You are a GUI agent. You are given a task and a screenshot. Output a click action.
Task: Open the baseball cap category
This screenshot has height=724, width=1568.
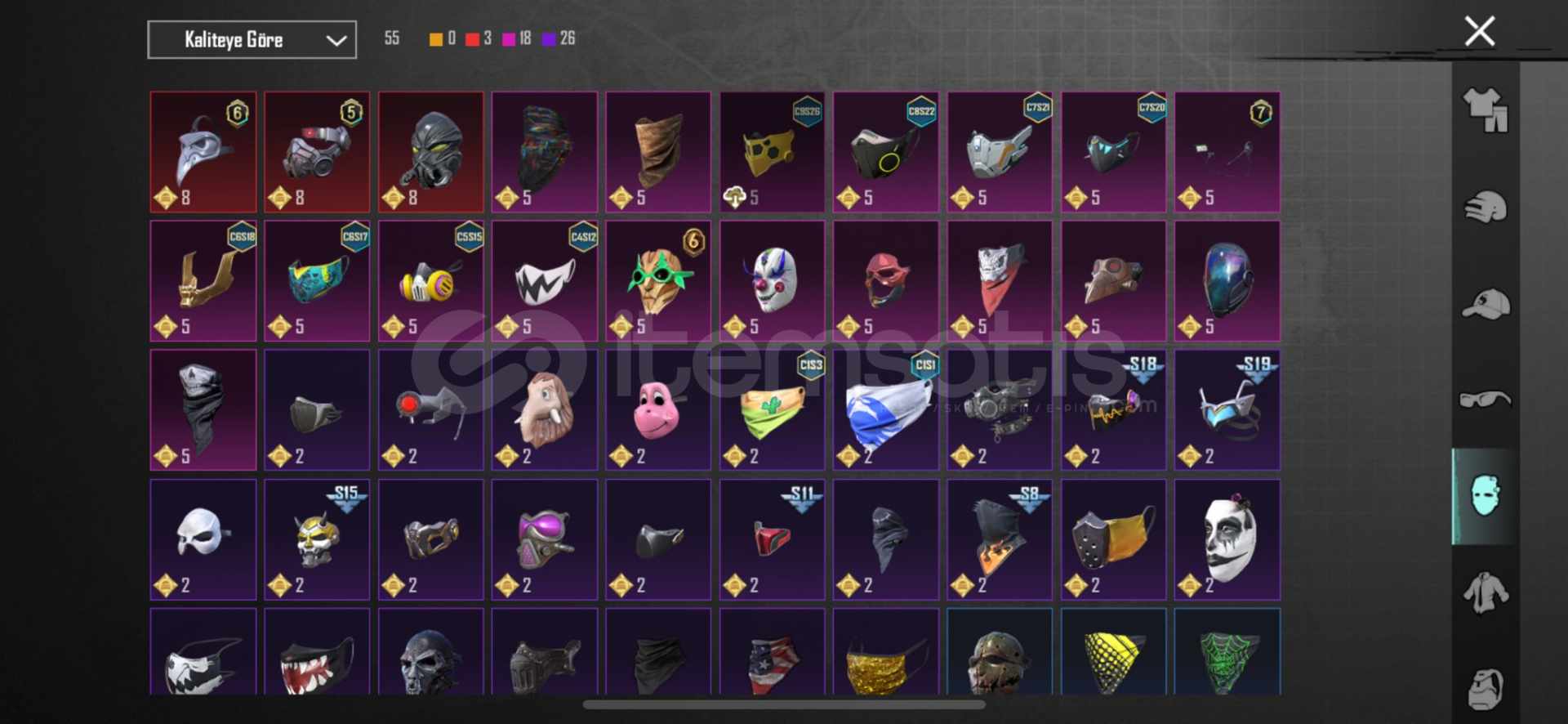(x=1485, y=304)
